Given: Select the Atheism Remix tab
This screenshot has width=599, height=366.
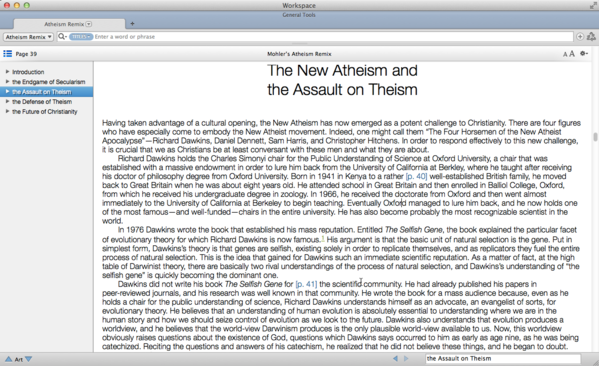Looking at the screenshot, I should point(69,24).
